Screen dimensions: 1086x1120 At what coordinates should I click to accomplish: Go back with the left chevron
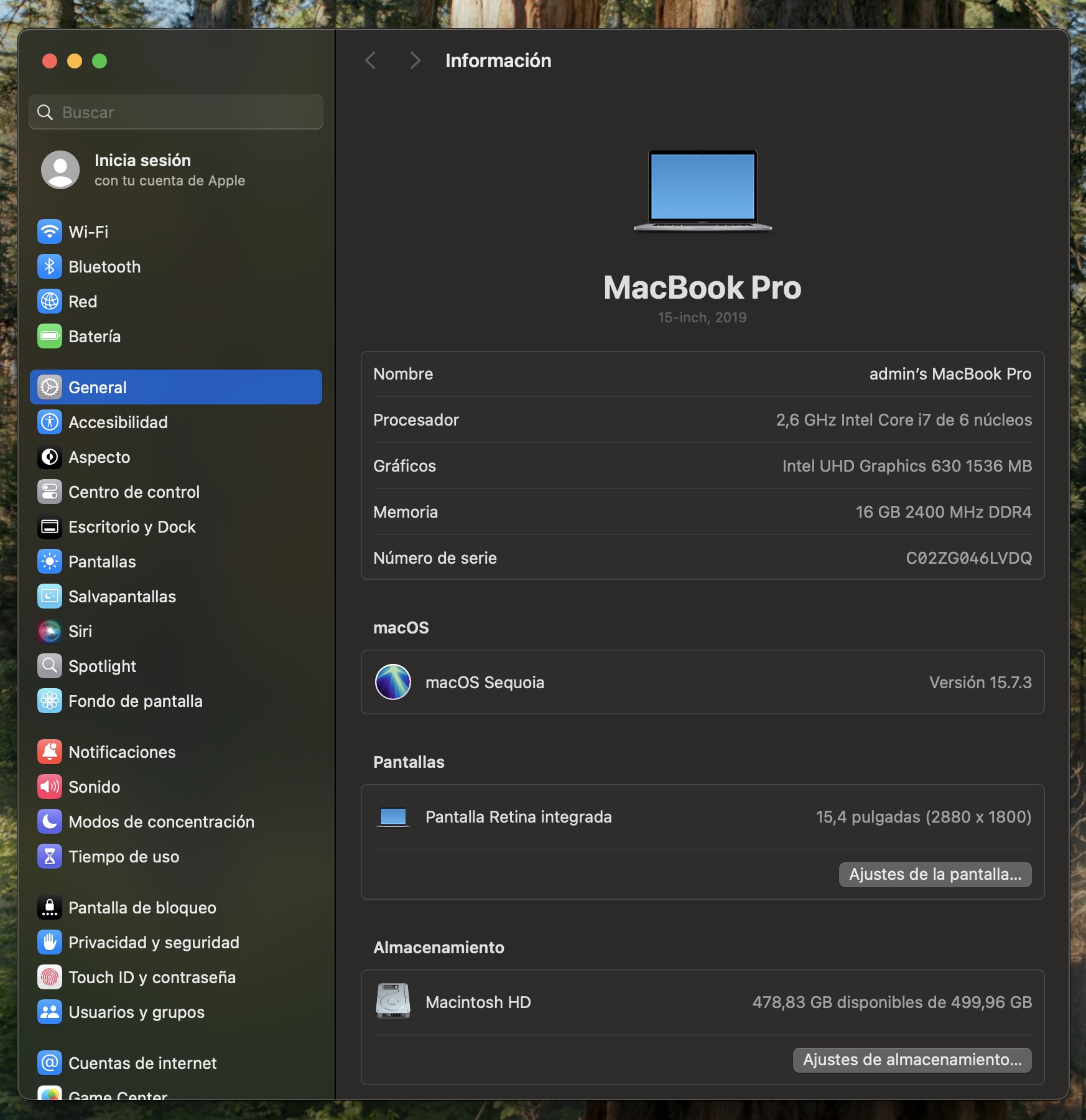click(371, 61)
